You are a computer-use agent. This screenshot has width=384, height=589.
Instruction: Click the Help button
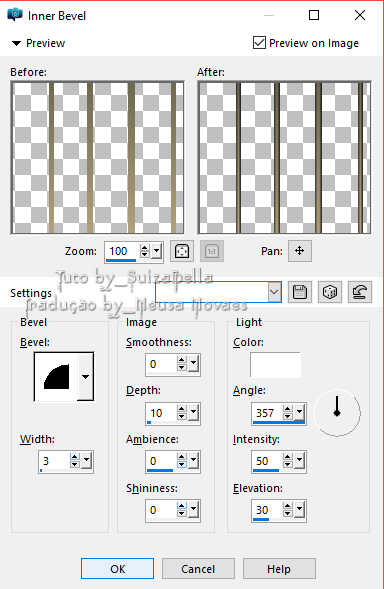pos(279,569)
